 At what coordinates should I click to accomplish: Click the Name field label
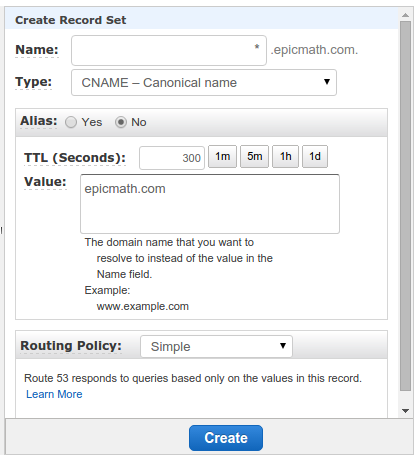tap(37, 50)
